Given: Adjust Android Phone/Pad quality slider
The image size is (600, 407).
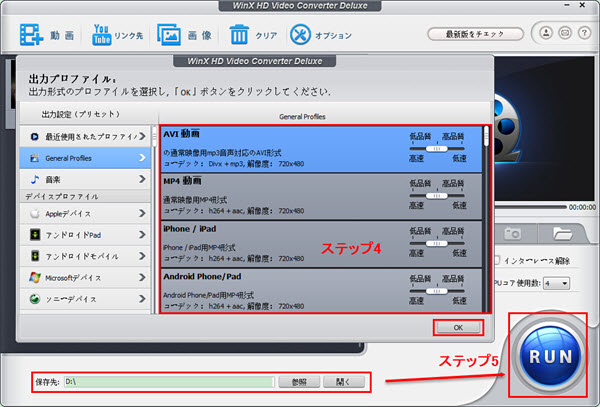Looking at the screenshot, I should point(437,291).
